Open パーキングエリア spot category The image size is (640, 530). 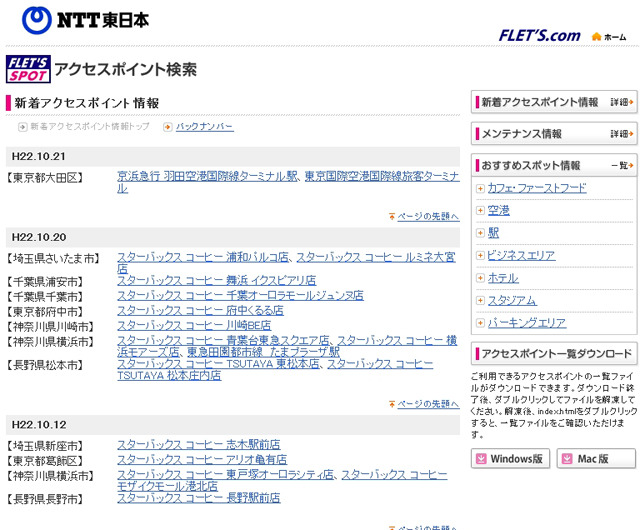pyautogui.click(x=527, y=323)
